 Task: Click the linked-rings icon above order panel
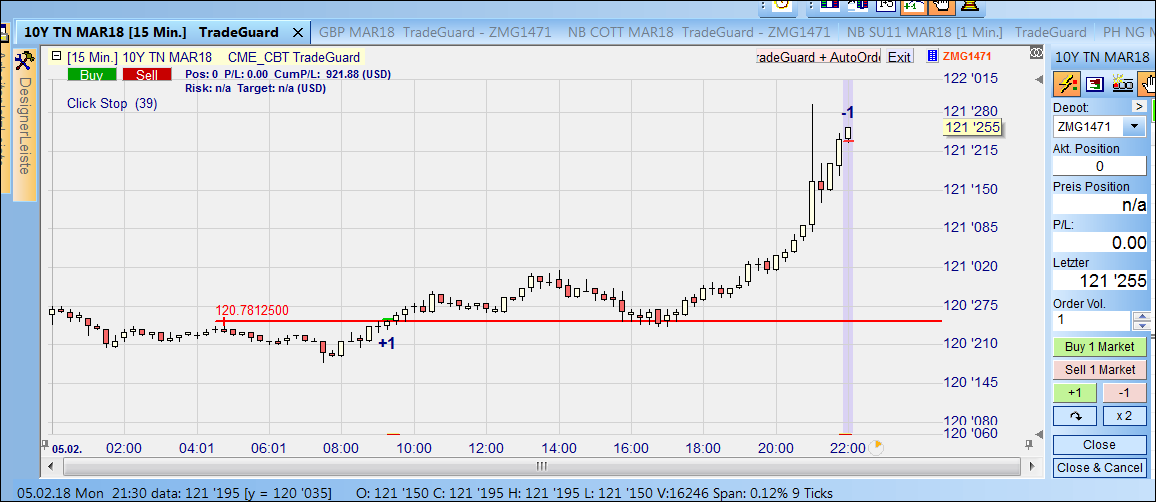[1121, 84]
